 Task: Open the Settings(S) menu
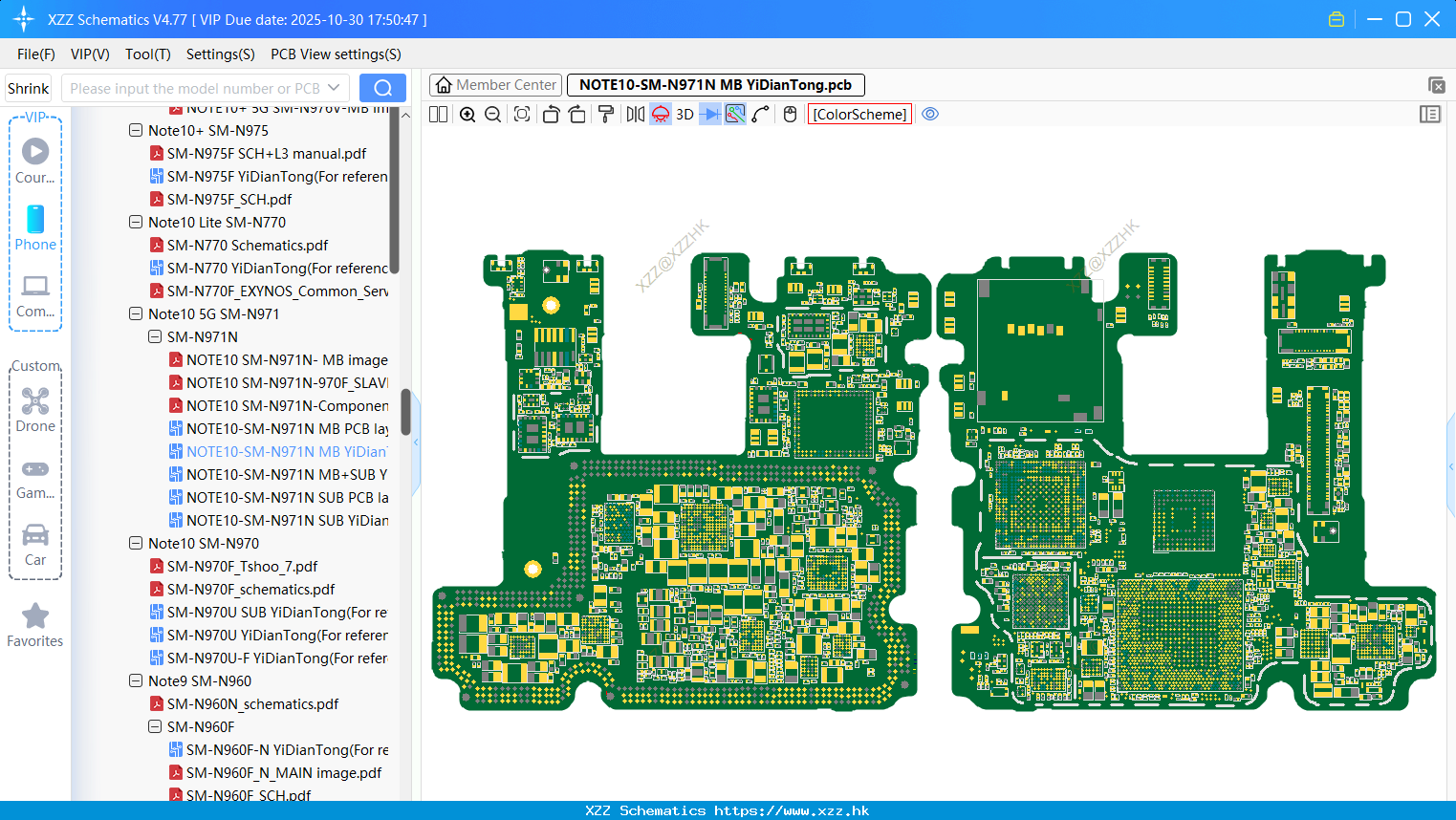pyautogui.click(x=221, y=54)
